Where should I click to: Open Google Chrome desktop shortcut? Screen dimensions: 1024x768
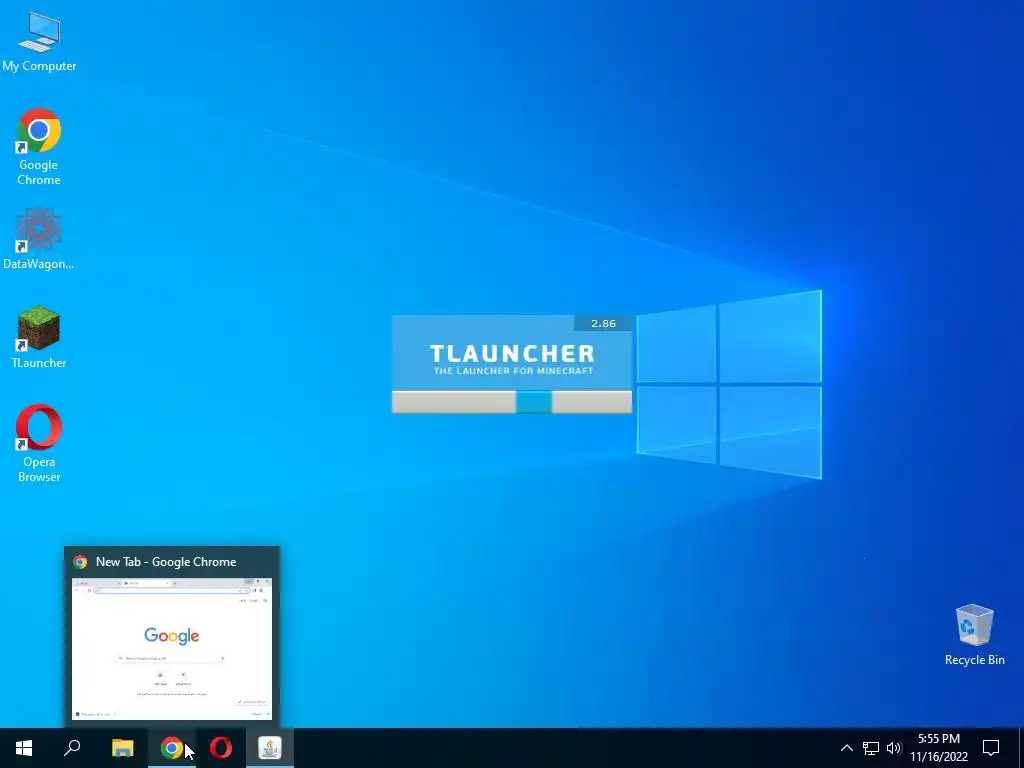point(39,146)
